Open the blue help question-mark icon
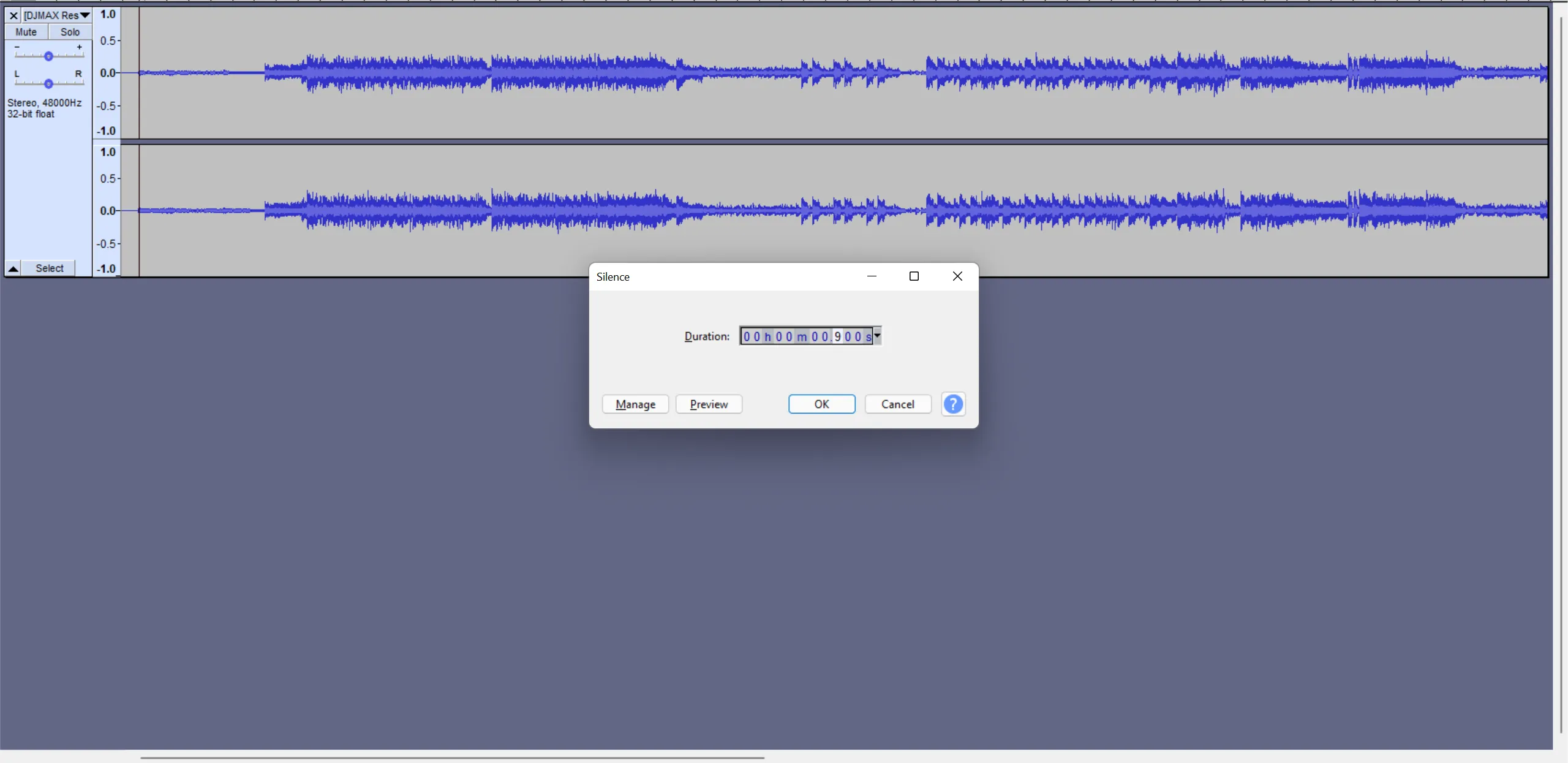1568x763 pixels. (953, 404)
